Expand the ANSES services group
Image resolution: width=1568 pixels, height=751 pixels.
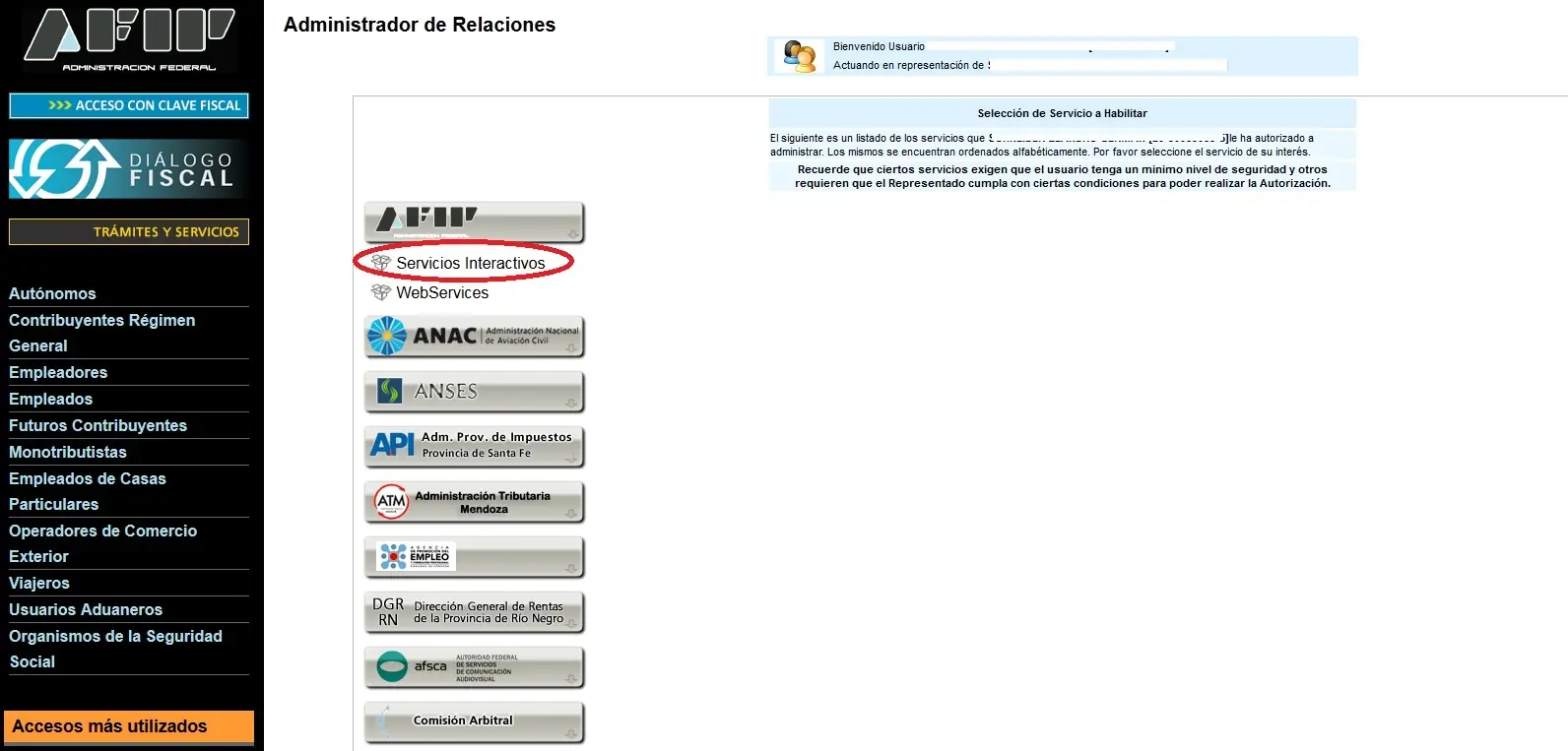(x=475, y=392)
